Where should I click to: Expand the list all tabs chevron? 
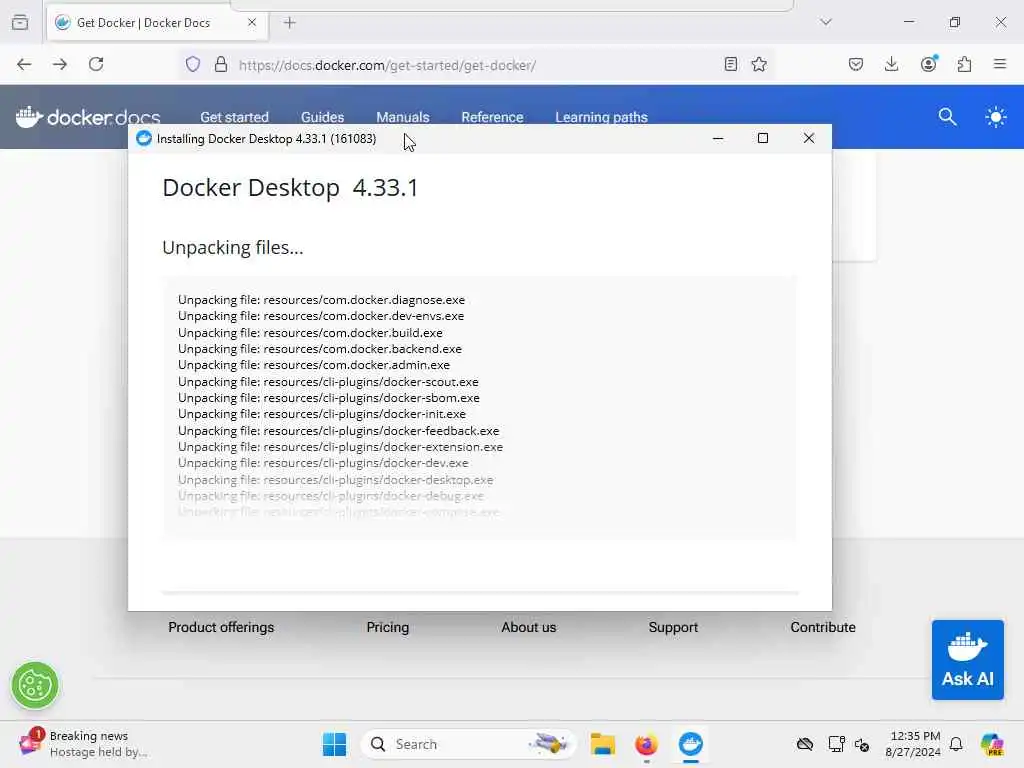pyautogui.click(x=826, y=22)
